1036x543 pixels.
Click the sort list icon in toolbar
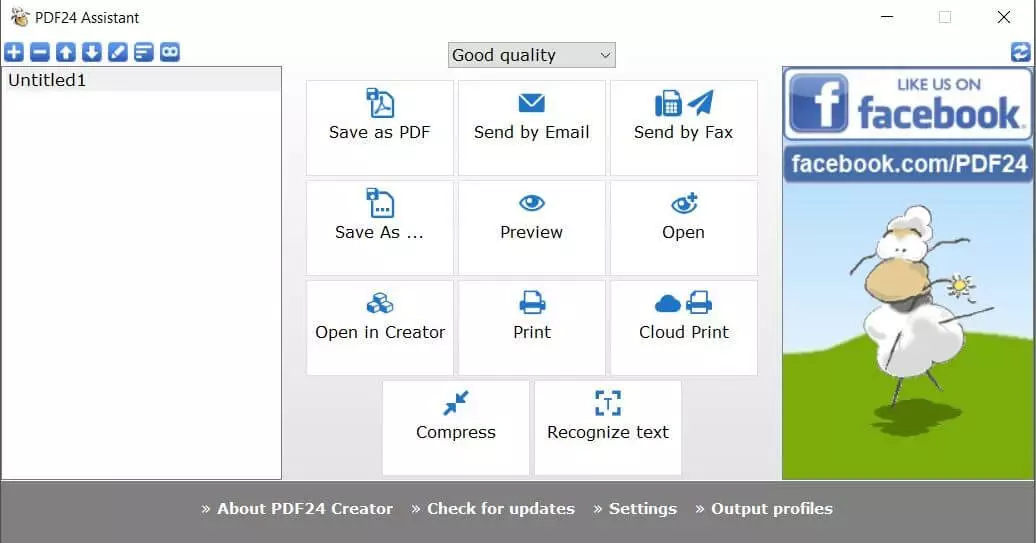coord(144,53)
